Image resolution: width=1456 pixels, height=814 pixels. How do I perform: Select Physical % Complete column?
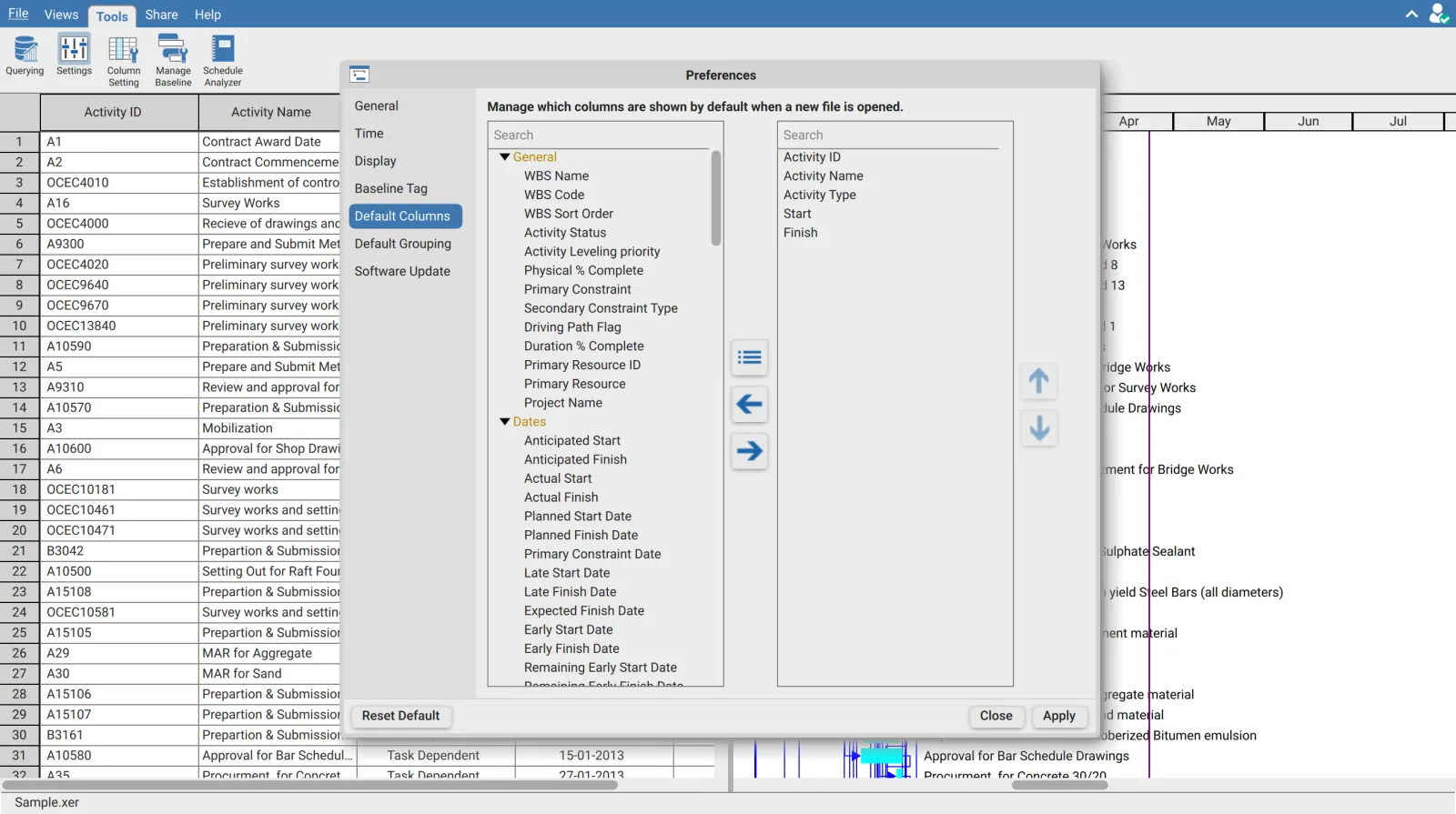point(583,271)
